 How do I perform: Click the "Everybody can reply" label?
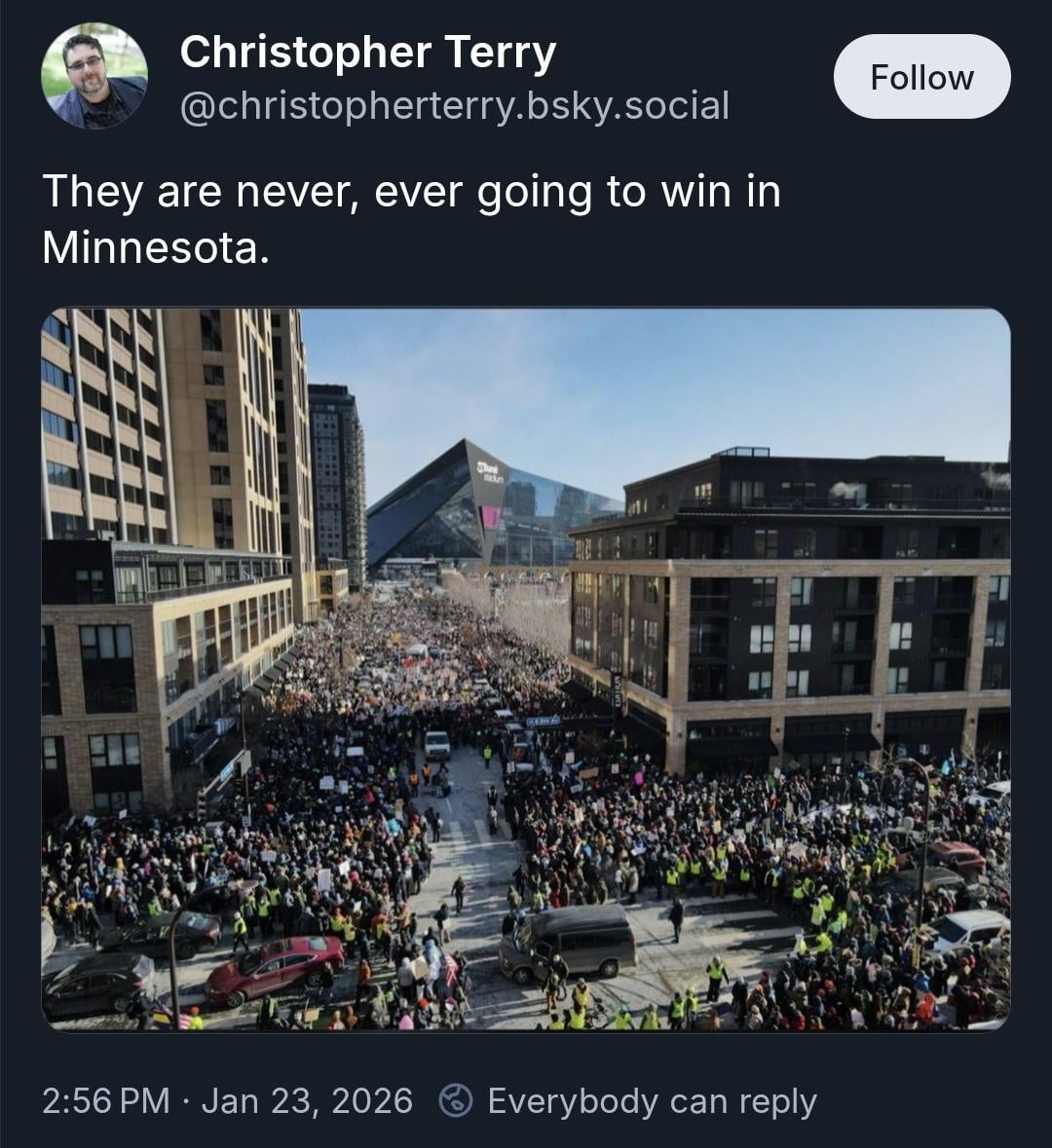click(652, 1102)
